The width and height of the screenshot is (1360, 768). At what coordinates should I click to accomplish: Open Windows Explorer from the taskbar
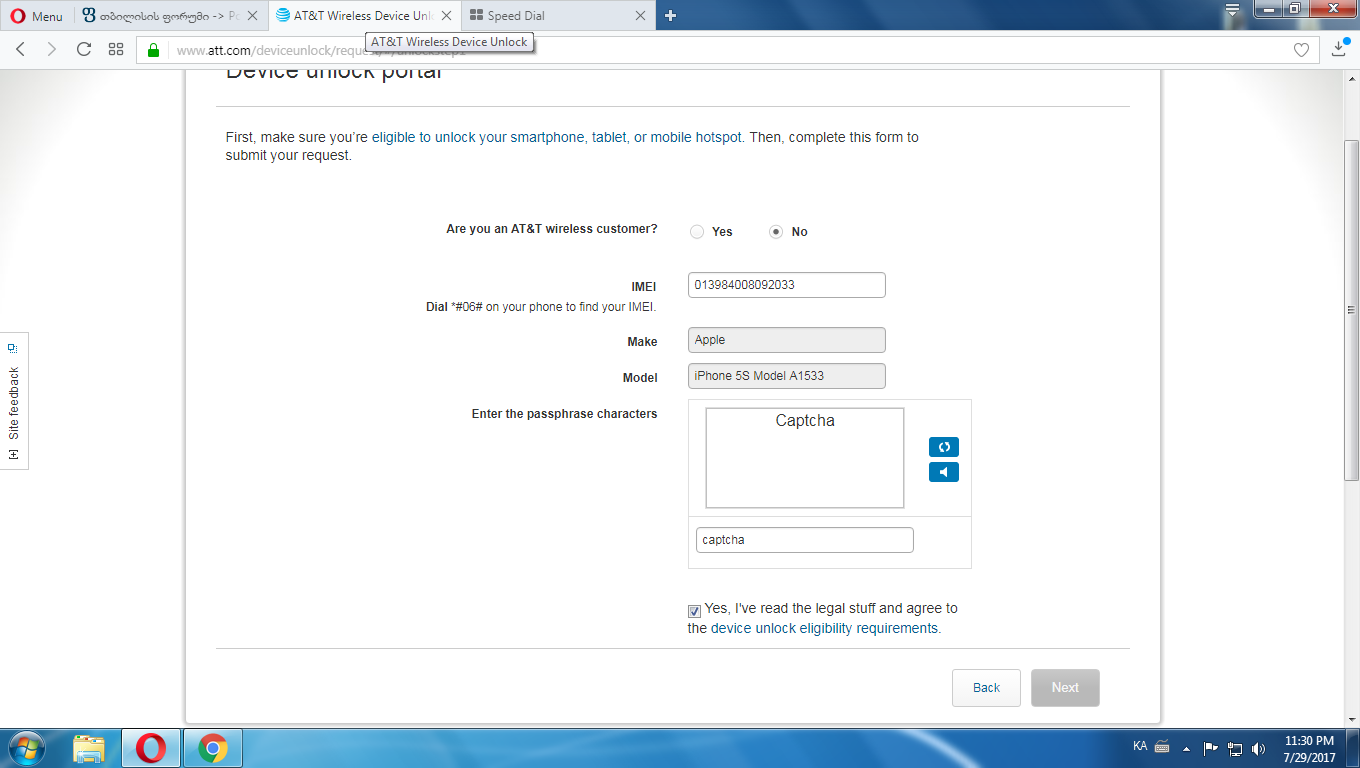pyautogui.click(x=90, y=748)
